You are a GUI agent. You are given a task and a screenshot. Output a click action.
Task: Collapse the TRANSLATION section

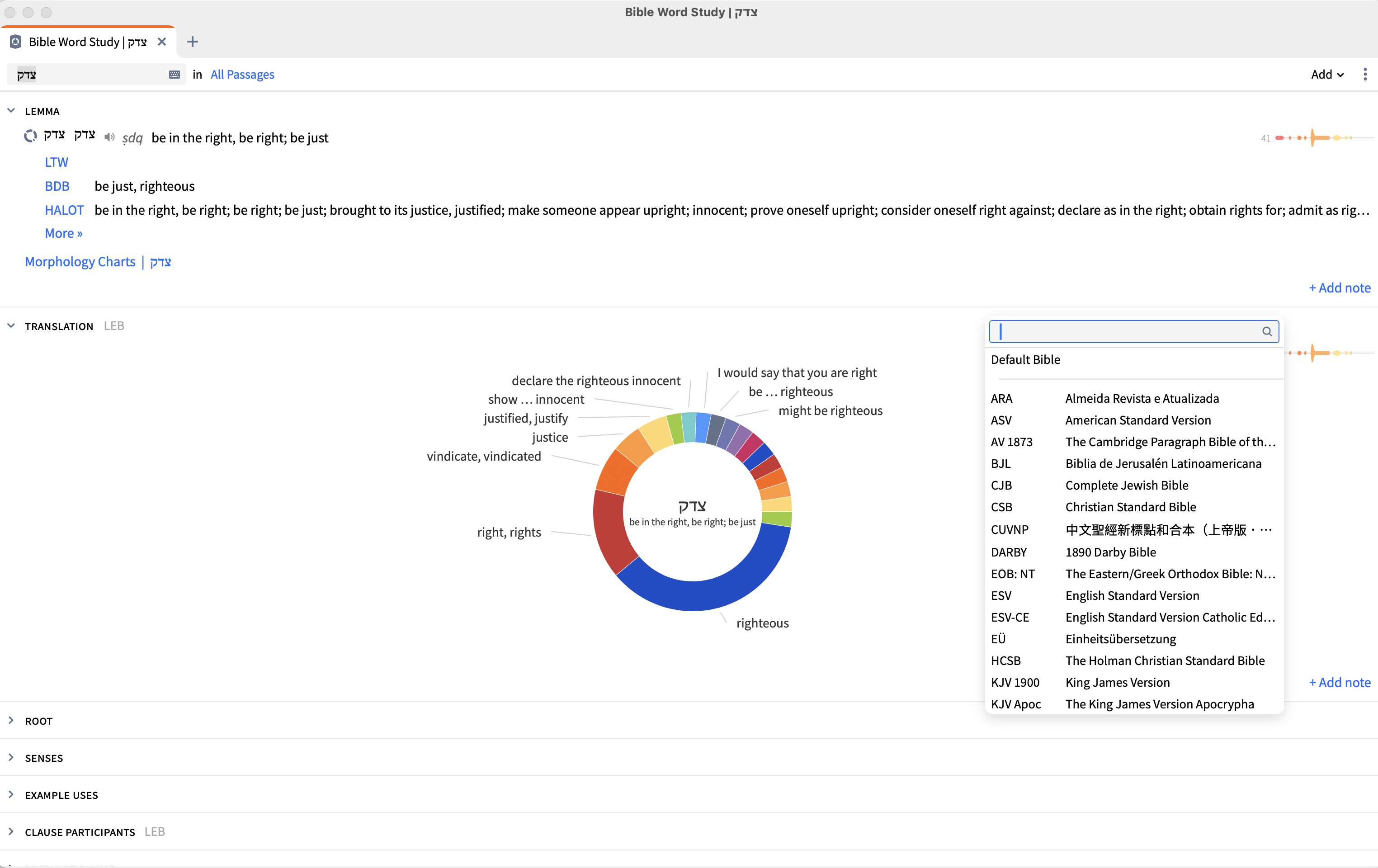(x=11, y=325)
